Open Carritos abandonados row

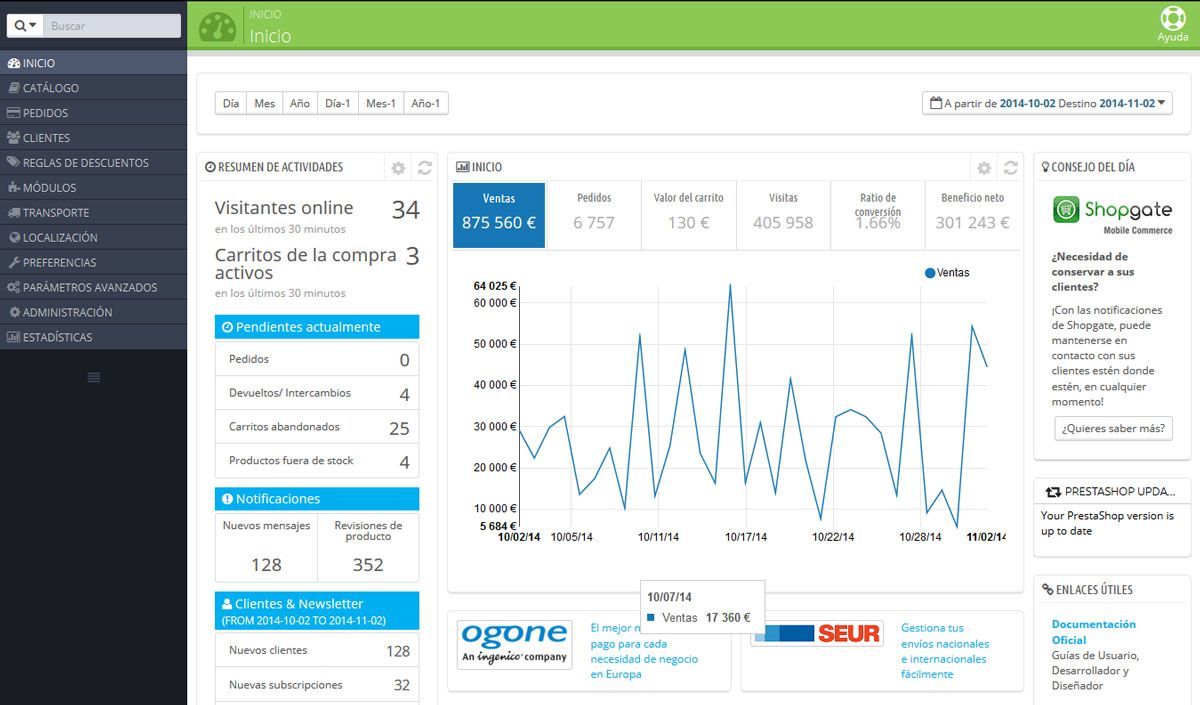(x=317, y=427)
